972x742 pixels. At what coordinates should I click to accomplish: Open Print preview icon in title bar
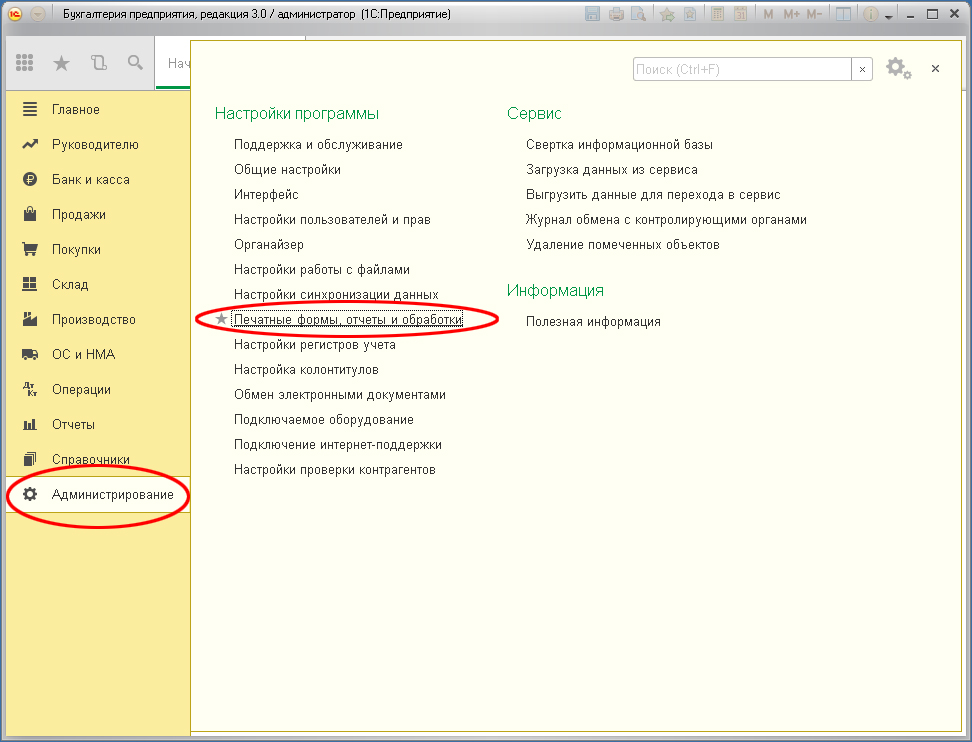tap(638, 14)
